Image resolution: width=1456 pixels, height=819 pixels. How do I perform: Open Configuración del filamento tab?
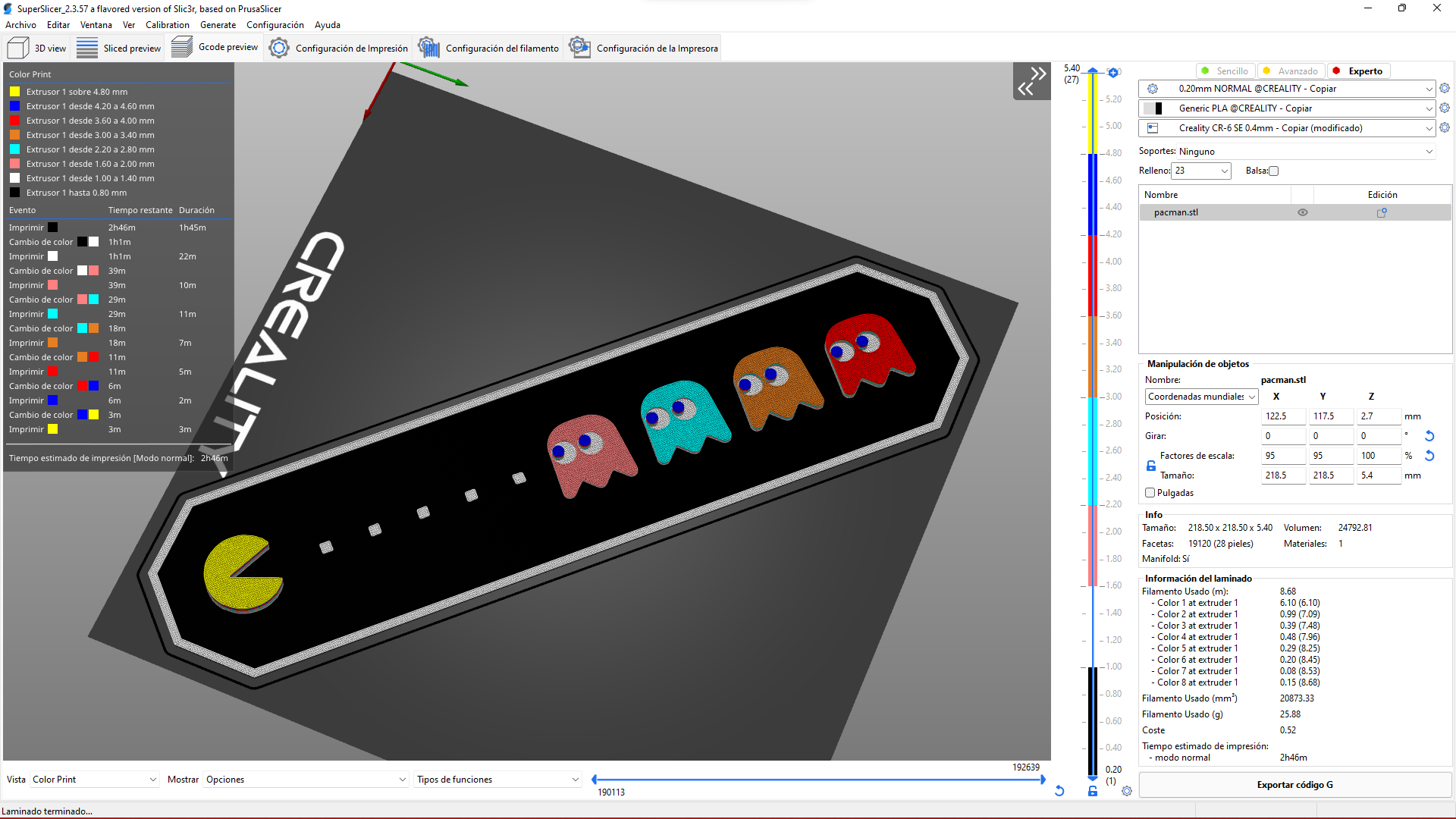click(489, 48)
